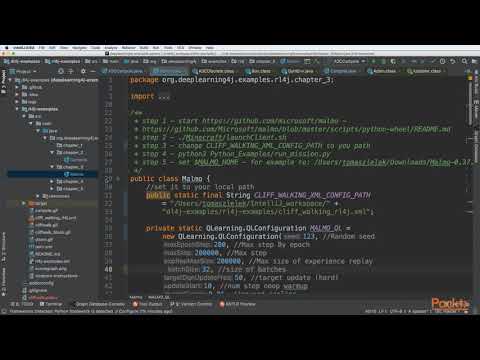Image resolution: width=480 pixels, height=360 pixels.
Task: Click the locate-file target icon in Project pane
Action: tap(61, 71)
